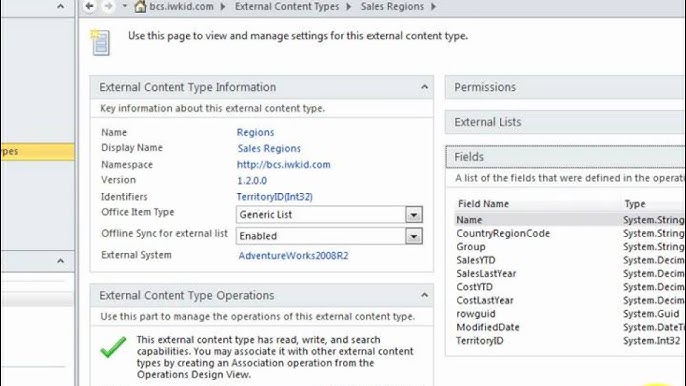
Task: Select the Permissions panel header
Action: coord(565,87)
